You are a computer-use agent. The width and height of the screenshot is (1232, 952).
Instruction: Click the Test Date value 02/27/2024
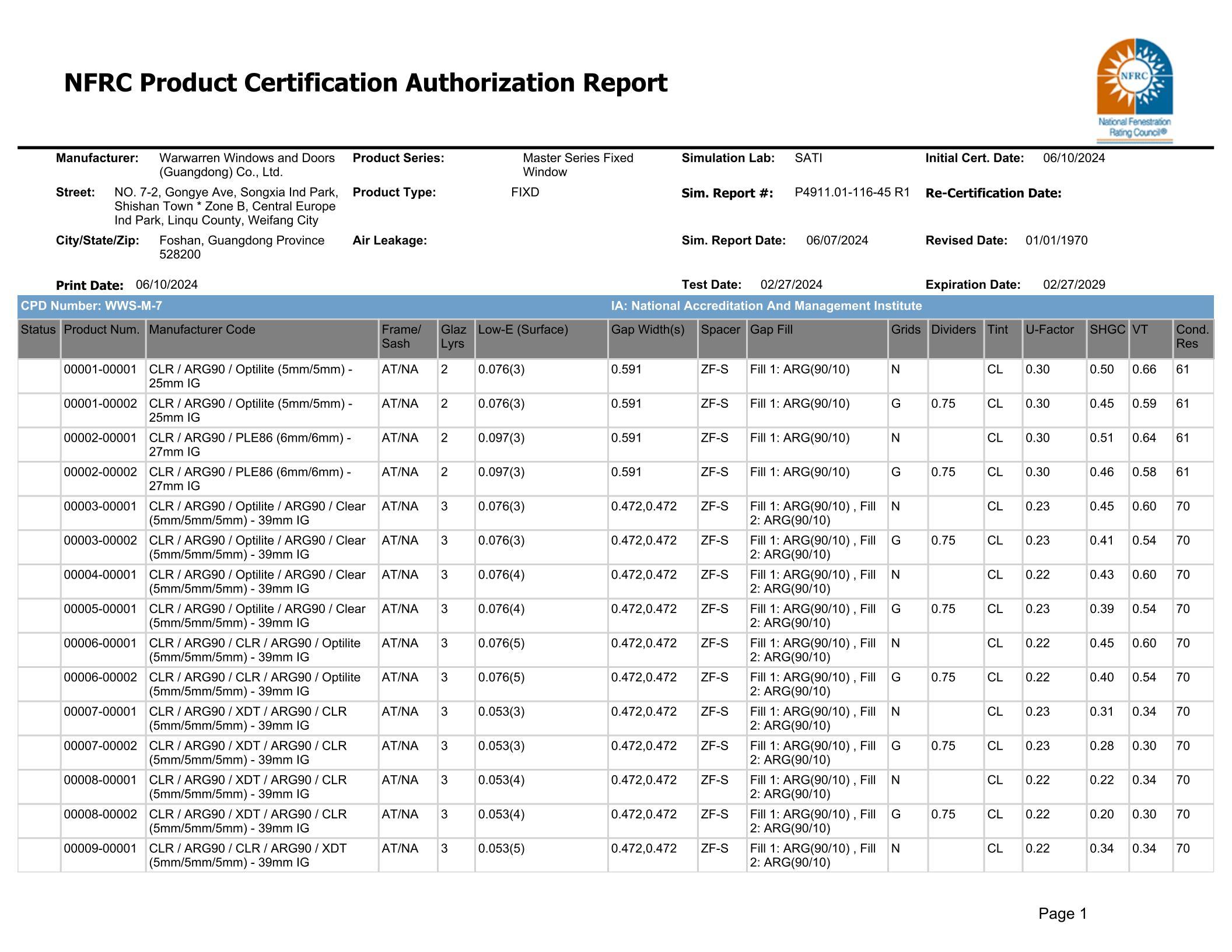792,285
